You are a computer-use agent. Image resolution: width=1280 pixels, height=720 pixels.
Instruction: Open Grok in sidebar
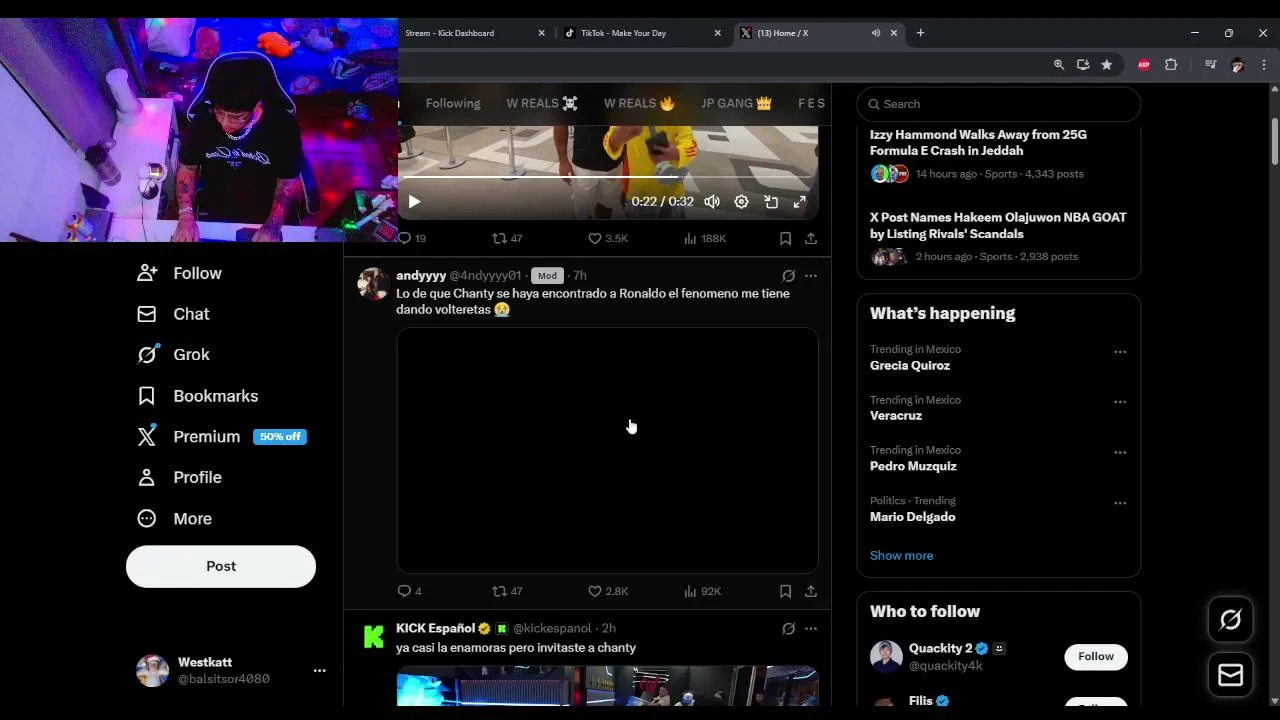[174, 355]
